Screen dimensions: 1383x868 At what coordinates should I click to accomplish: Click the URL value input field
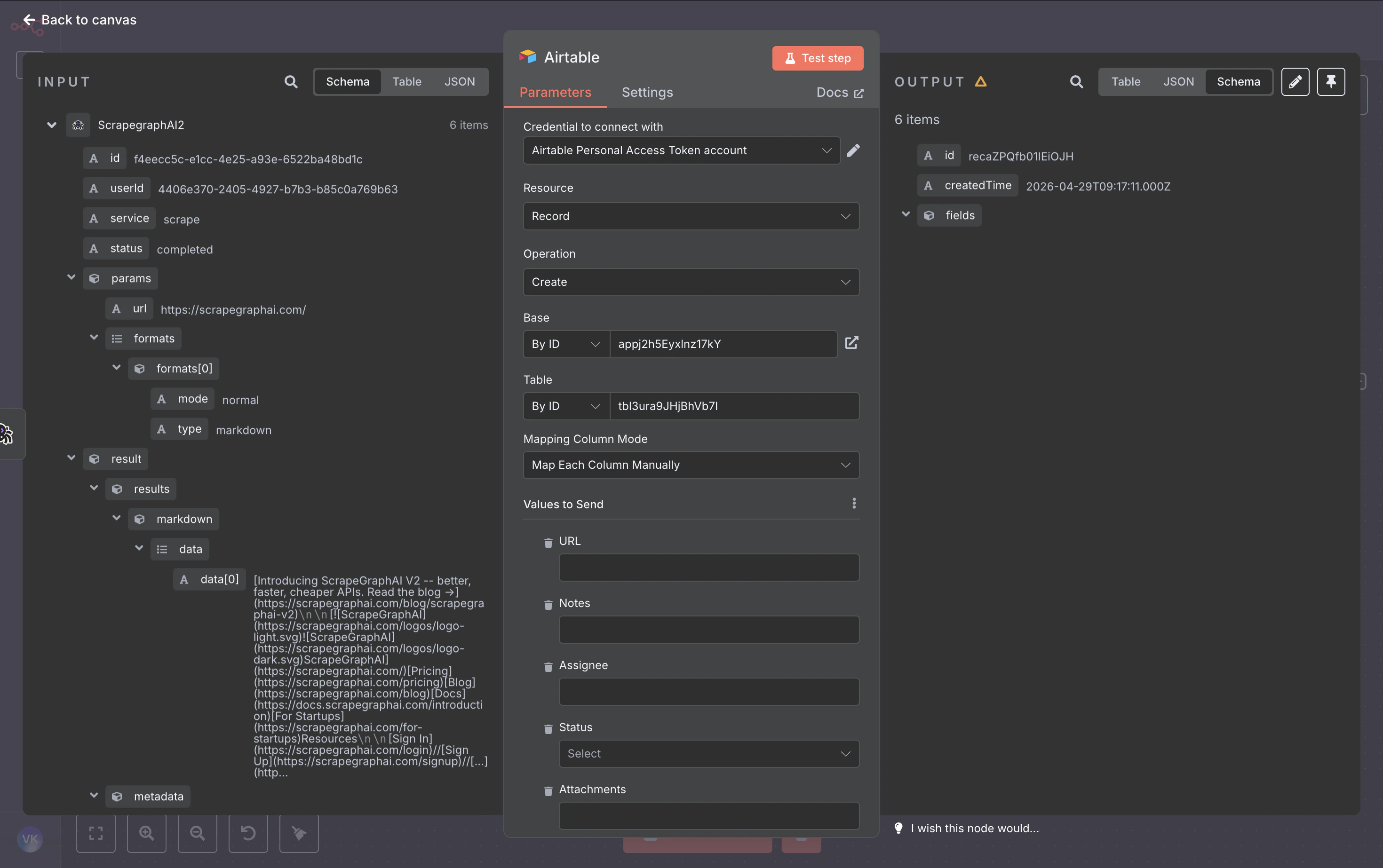(709, 567)
